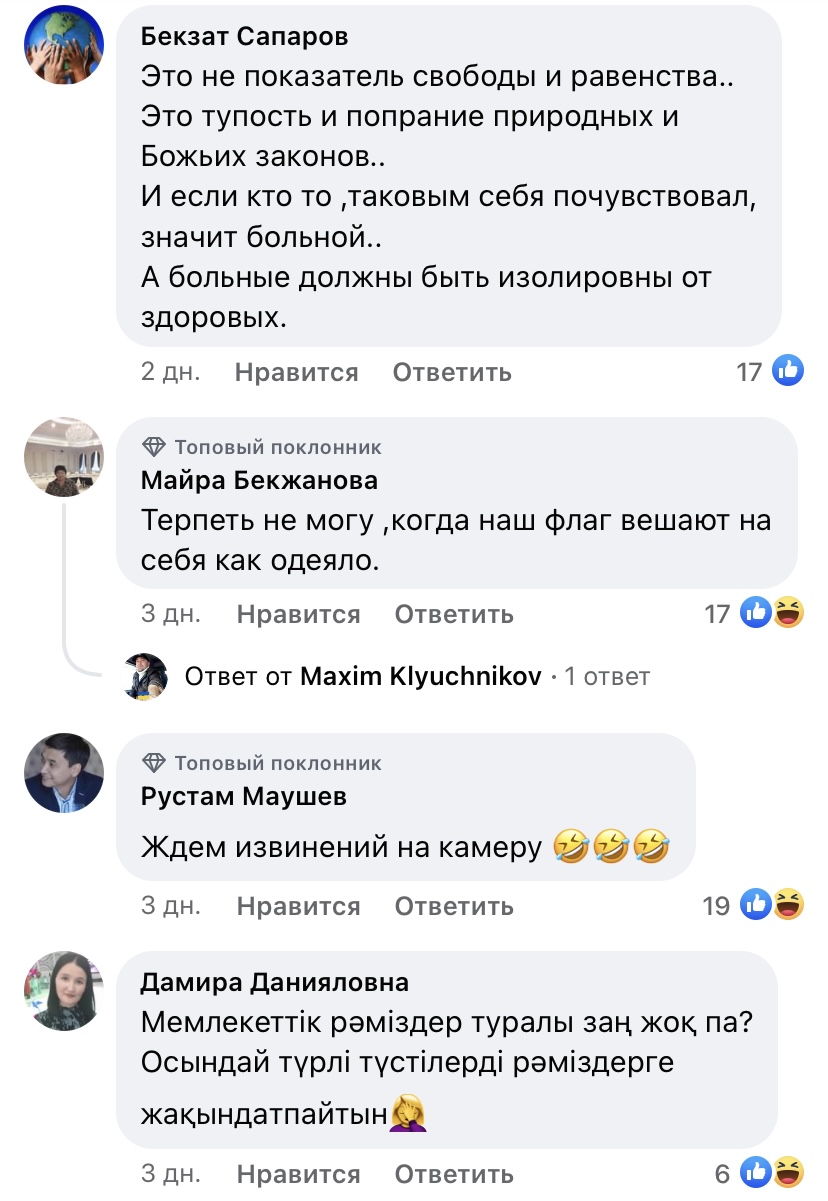Screen dimensions: 828x1201
Task: View reactions icons on Майра Бекжанова's comment
Action: point(772,612)
